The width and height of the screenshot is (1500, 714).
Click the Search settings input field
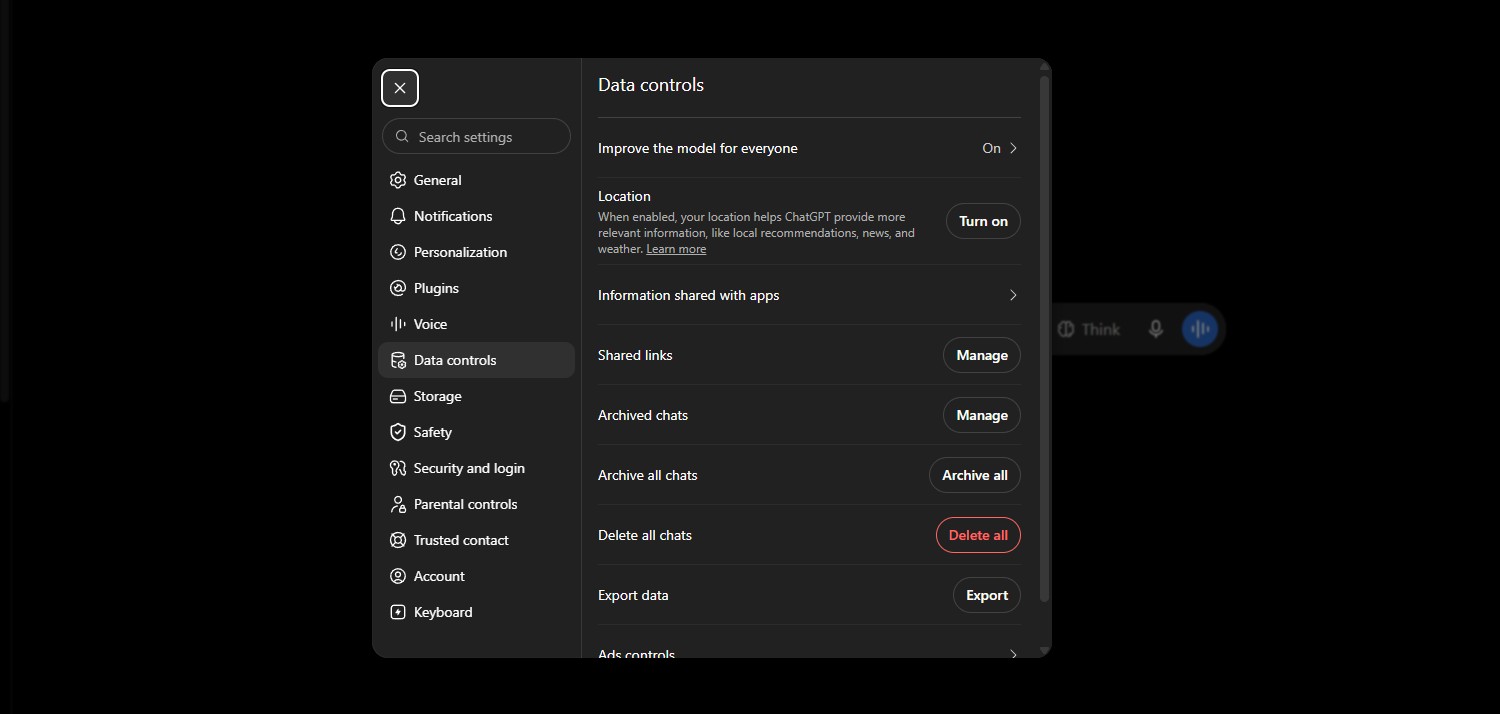476,137
